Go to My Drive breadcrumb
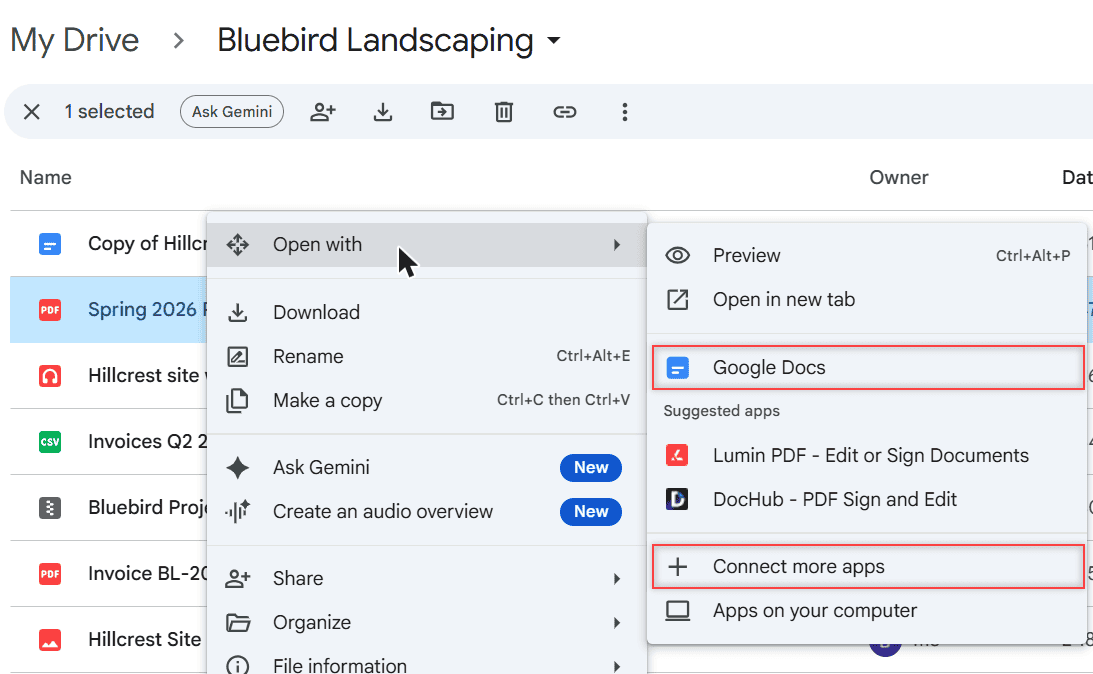 click(x=75, y=40)
